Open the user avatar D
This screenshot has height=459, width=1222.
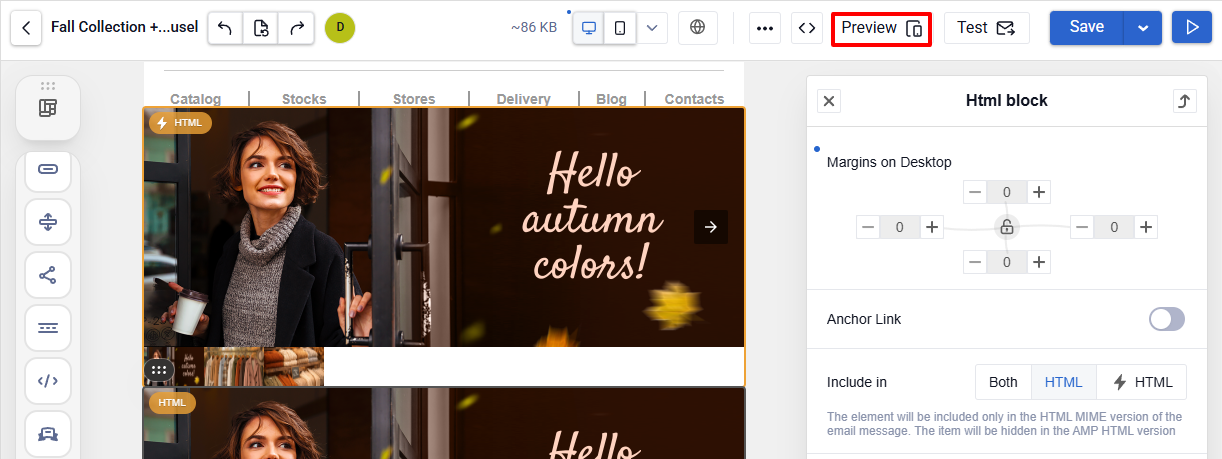340,28
